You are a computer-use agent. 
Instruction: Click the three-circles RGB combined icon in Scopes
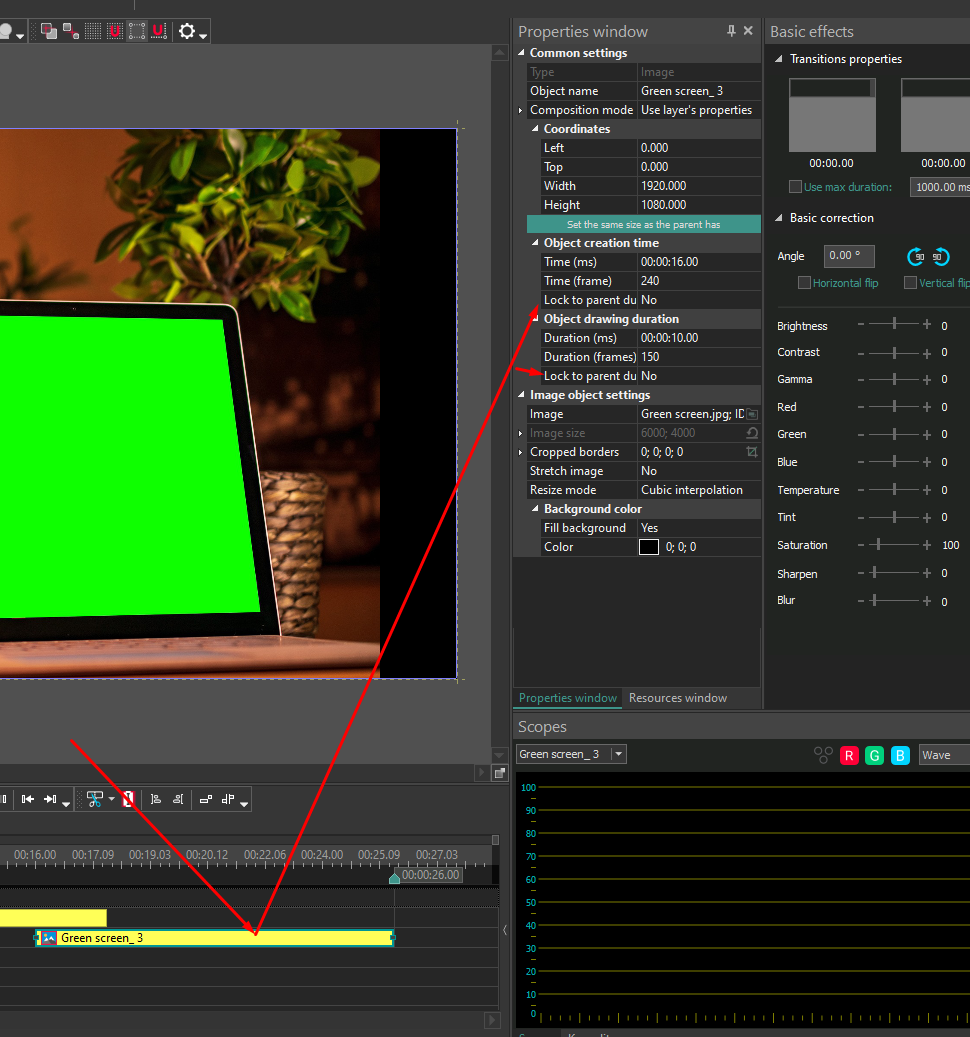[823, 755]
